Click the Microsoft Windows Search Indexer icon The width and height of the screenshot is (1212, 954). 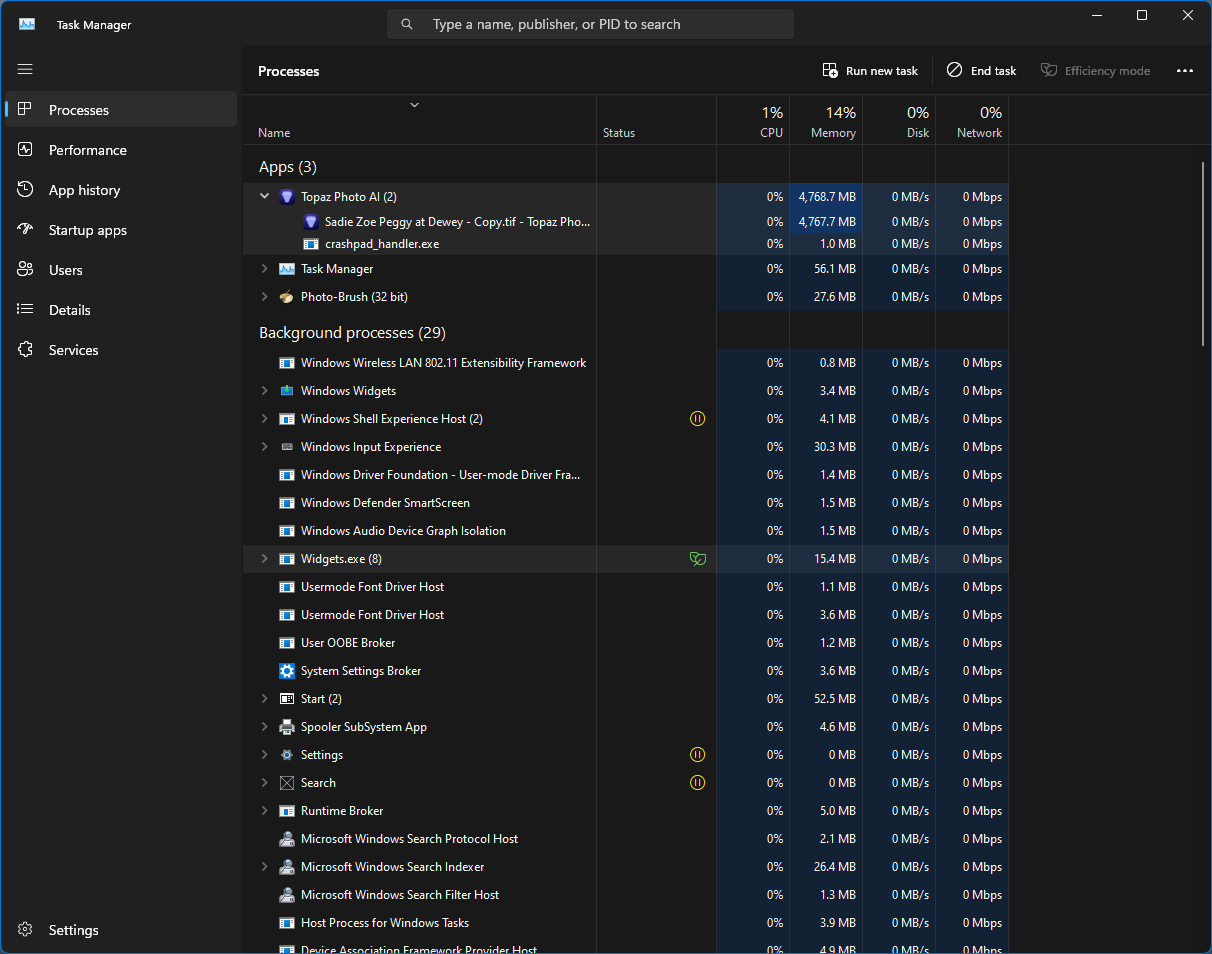287,867
